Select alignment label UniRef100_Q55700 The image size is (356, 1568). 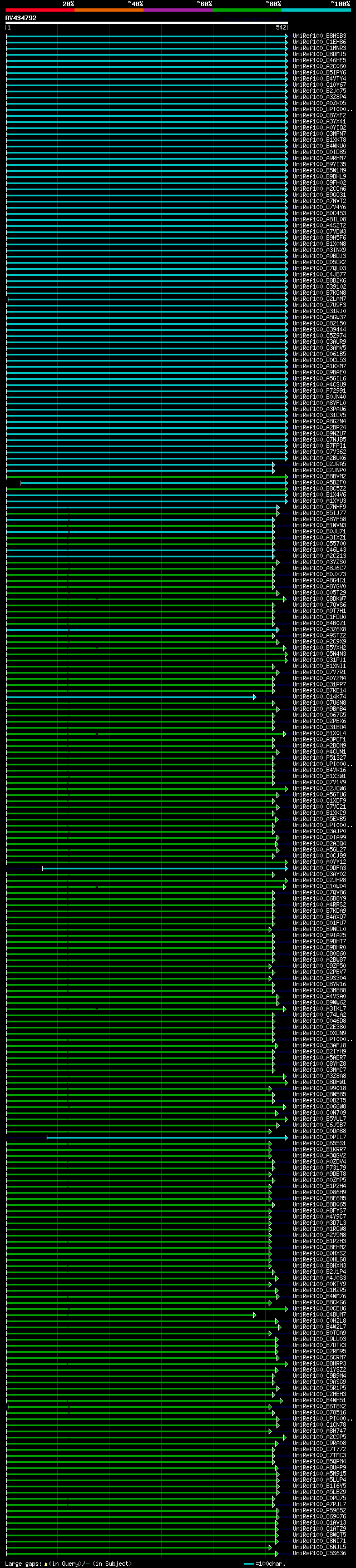point(319,543)
